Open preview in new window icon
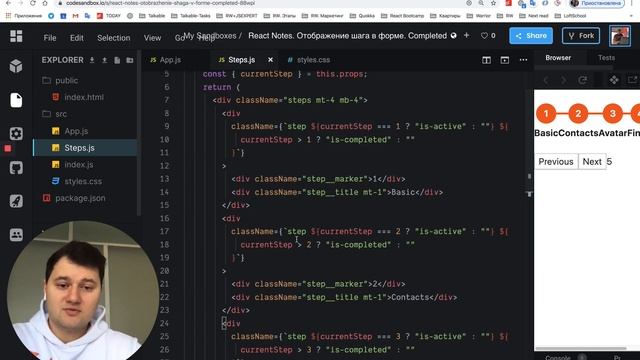The image size is (640, 360). 632,80
